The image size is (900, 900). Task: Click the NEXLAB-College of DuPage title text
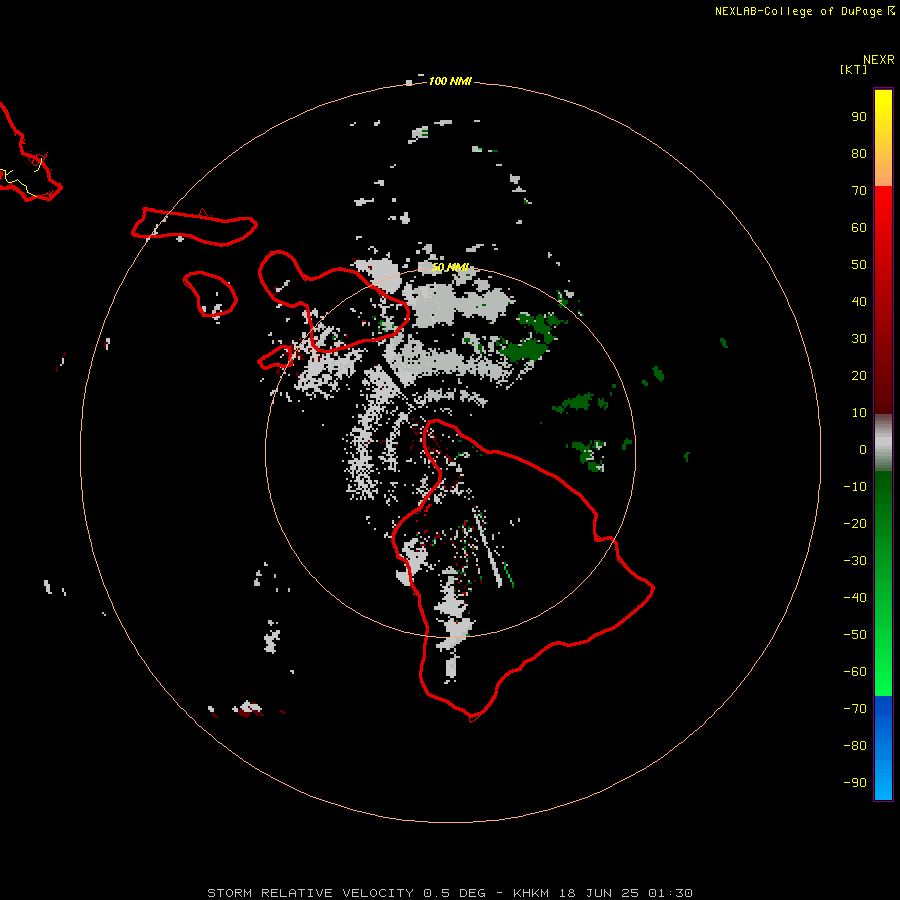[798, 11]
